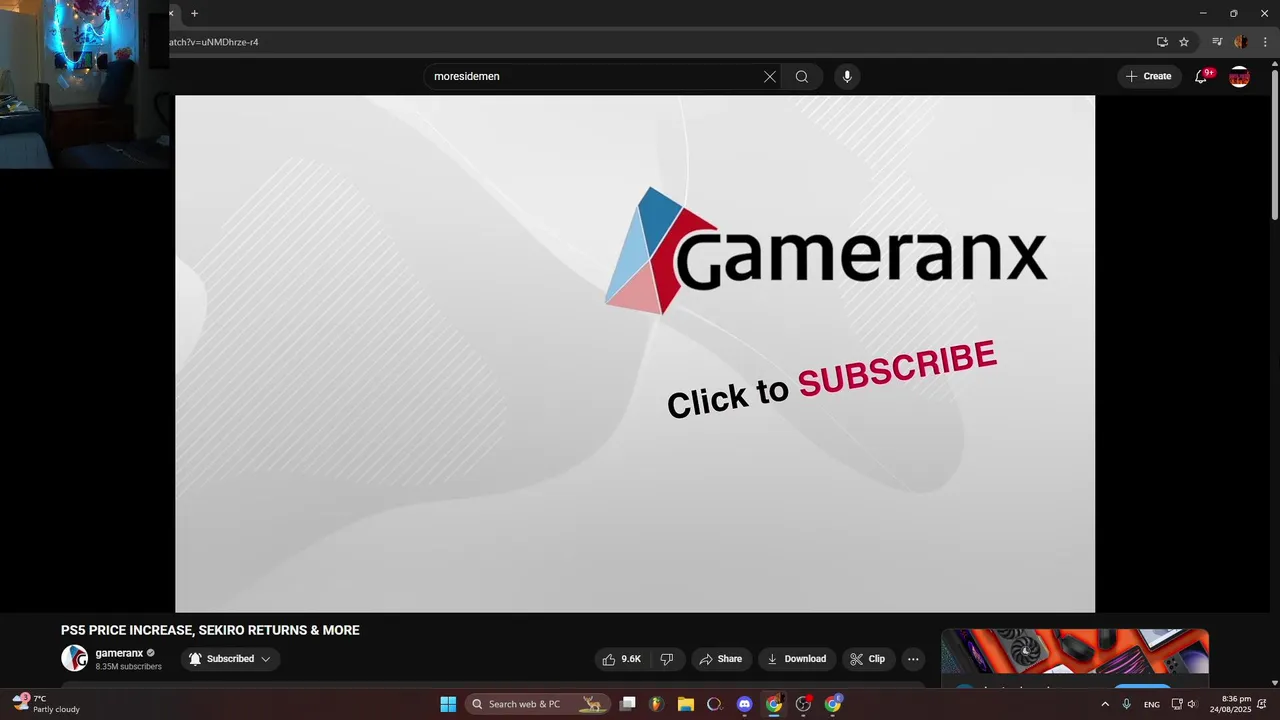1280x720 pixels.
Task: Open the gameranx channel name link
Action: (x=119, y=653)
